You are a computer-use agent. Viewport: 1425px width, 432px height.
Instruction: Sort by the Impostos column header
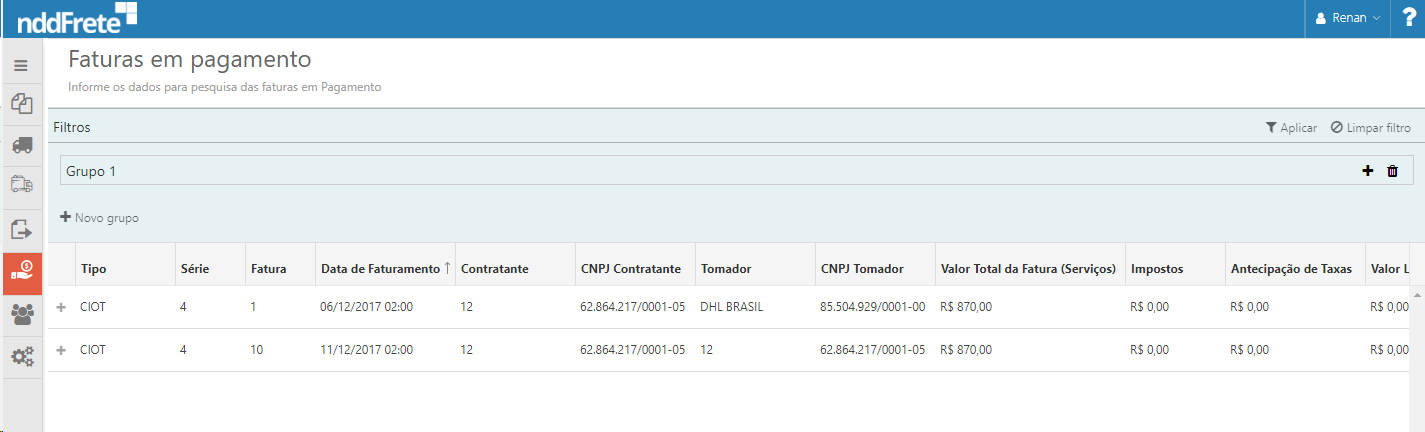(x=1157, y=269)
